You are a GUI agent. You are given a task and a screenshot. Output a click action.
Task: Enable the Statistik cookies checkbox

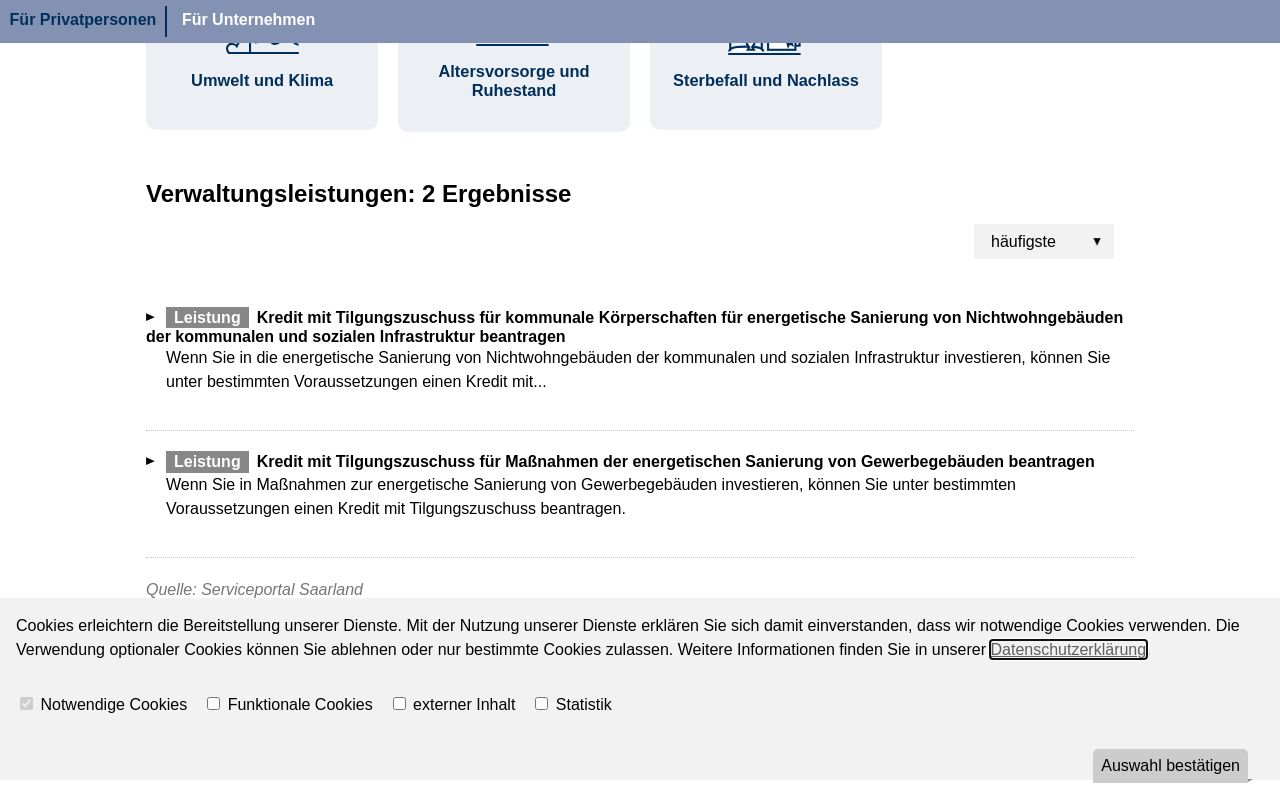coord(541,704)
